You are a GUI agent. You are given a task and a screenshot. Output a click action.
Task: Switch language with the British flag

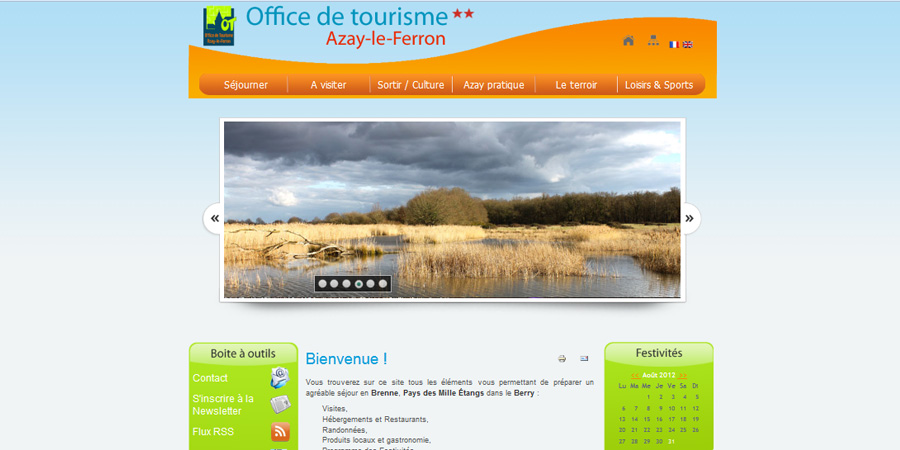coord(687,44)
